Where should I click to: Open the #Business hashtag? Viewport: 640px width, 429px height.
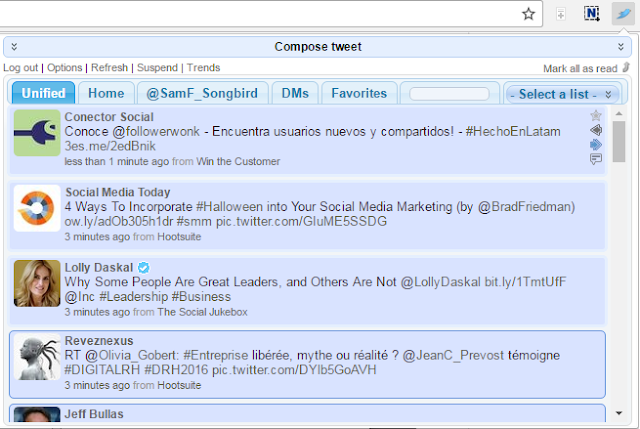[x=201, y=296]
